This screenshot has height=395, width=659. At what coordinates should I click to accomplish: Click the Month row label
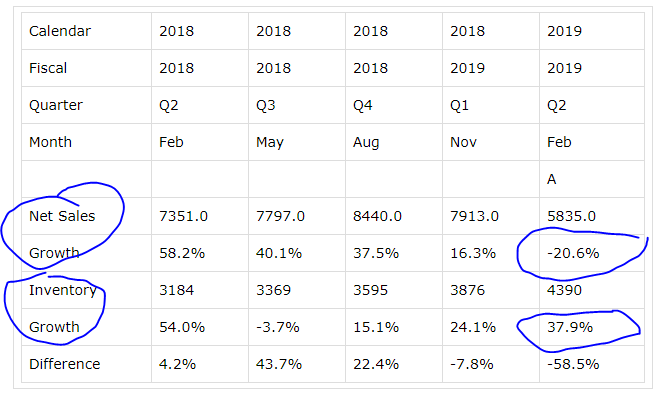(x=50, y=142)
